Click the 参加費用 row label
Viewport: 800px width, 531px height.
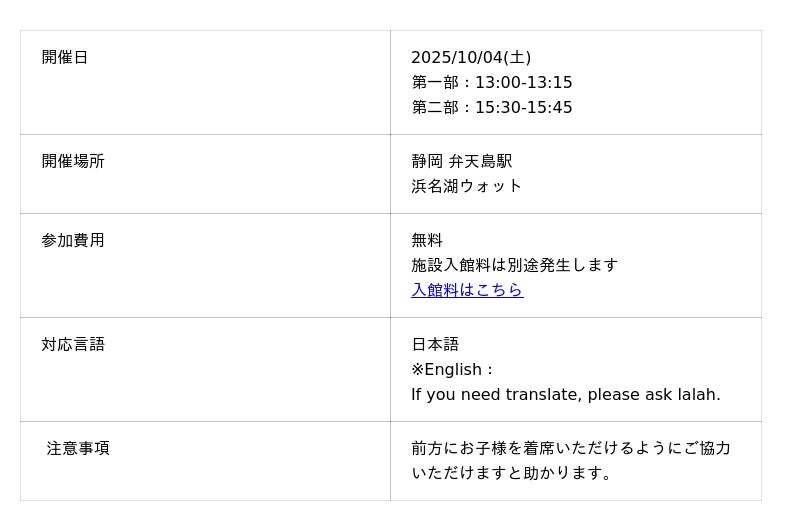(x=73, y=241)
